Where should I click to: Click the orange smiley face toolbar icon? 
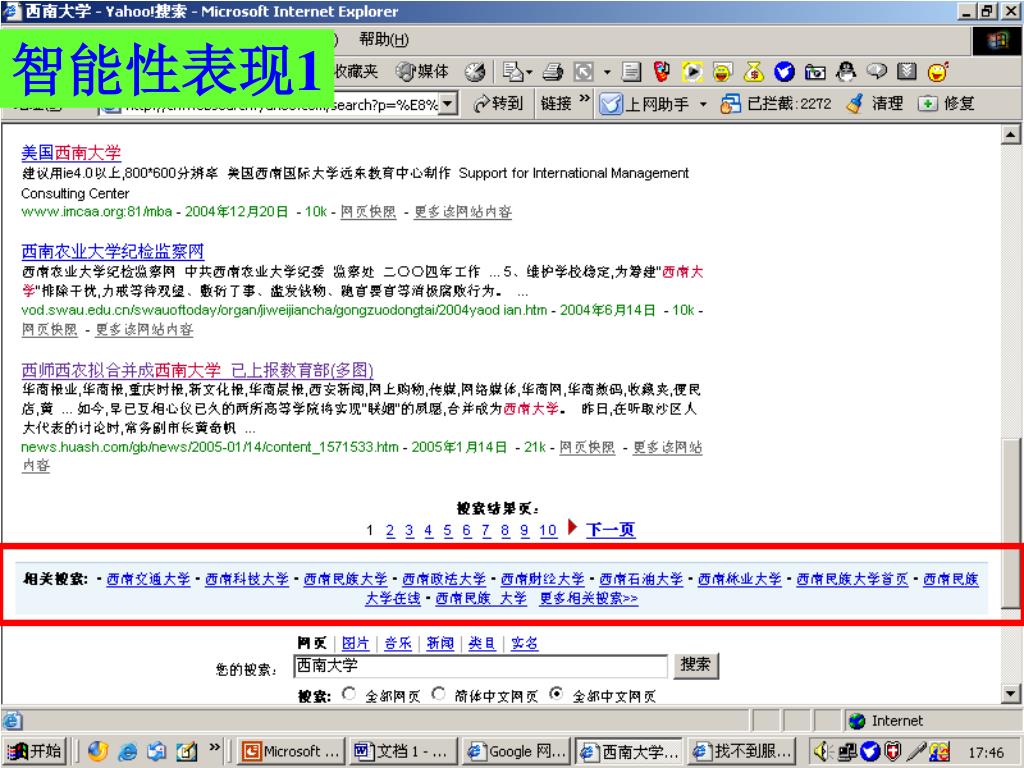pos(938,72)
